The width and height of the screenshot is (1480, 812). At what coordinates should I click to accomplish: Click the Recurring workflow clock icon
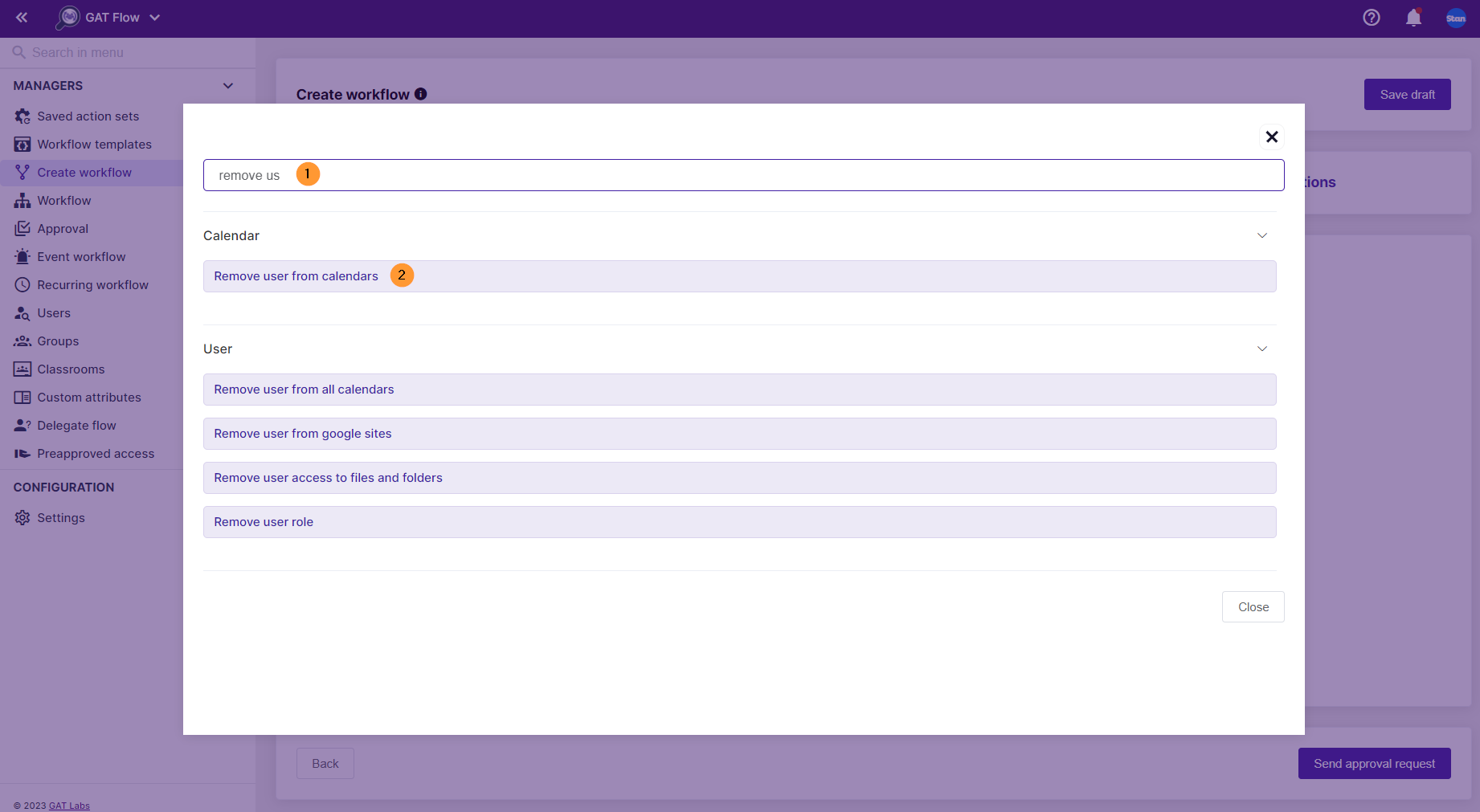(x=22, y=285)
